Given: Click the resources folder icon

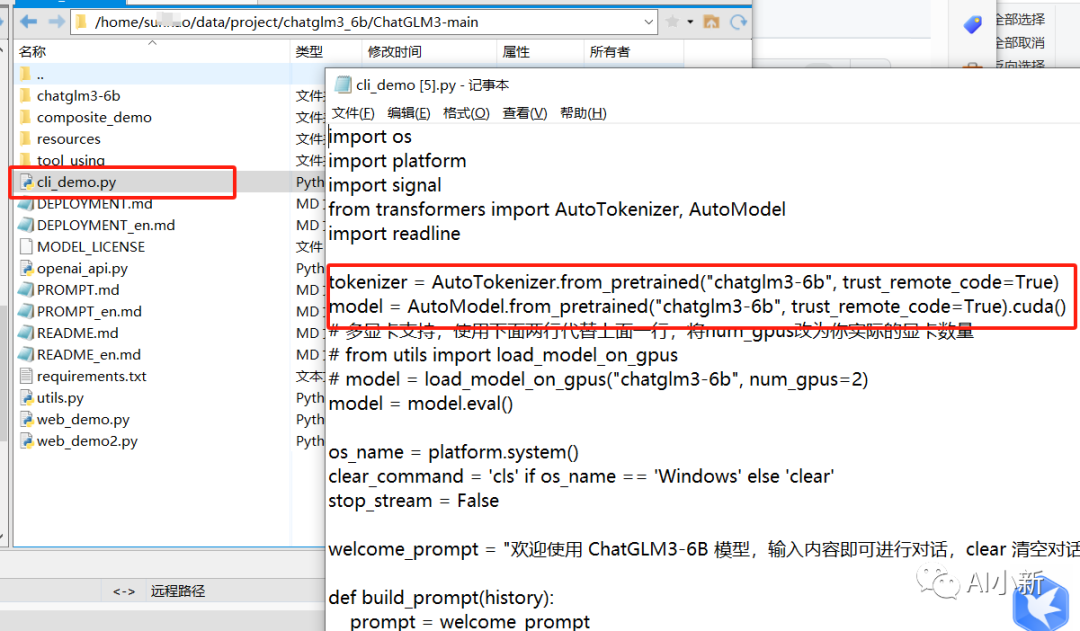Looking at the screenshot, I should click(25, 138).
